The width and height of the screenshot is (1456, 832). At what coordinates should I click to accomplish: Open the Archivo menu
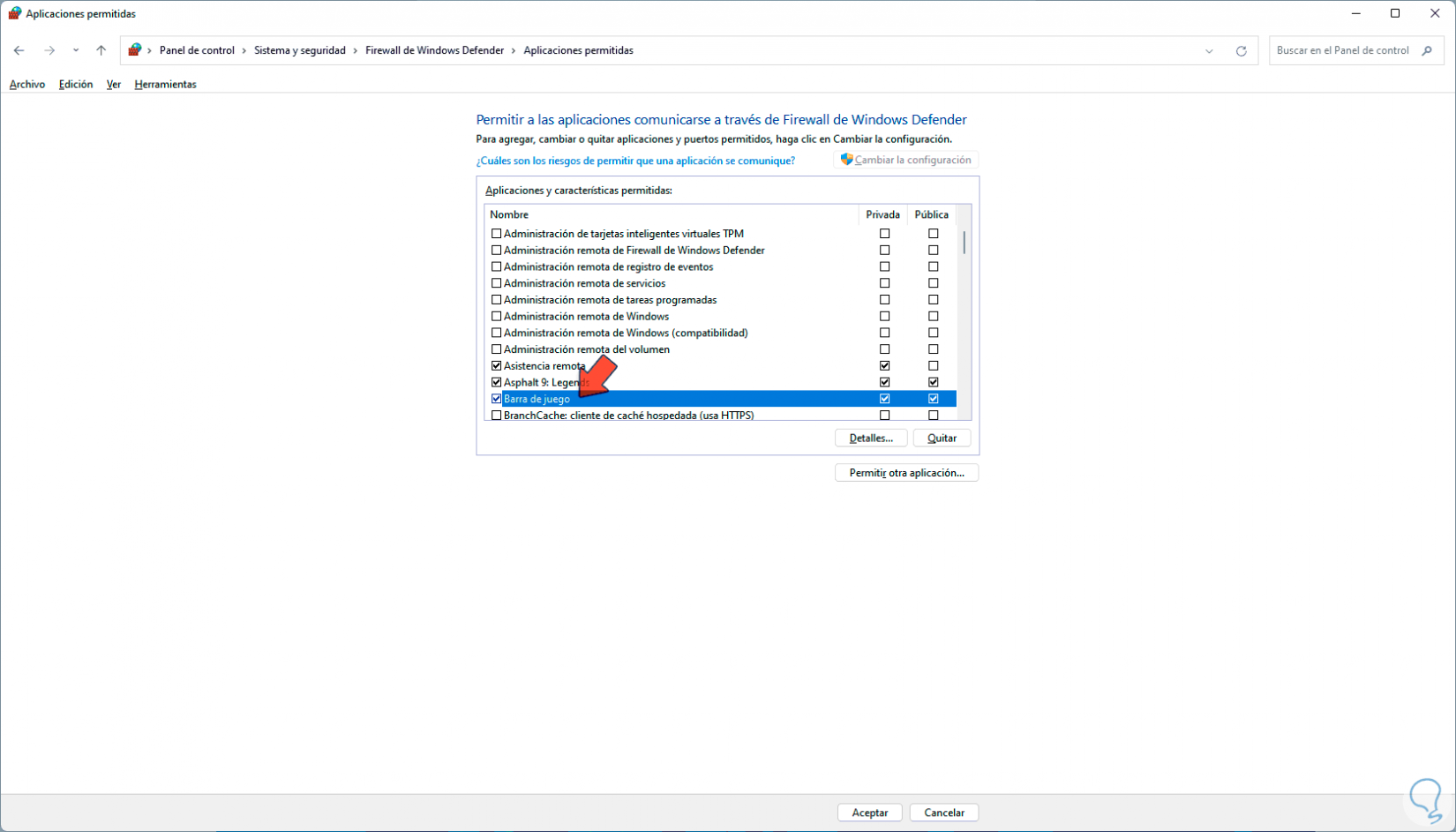pyautogui.click(x=27, y=85)
